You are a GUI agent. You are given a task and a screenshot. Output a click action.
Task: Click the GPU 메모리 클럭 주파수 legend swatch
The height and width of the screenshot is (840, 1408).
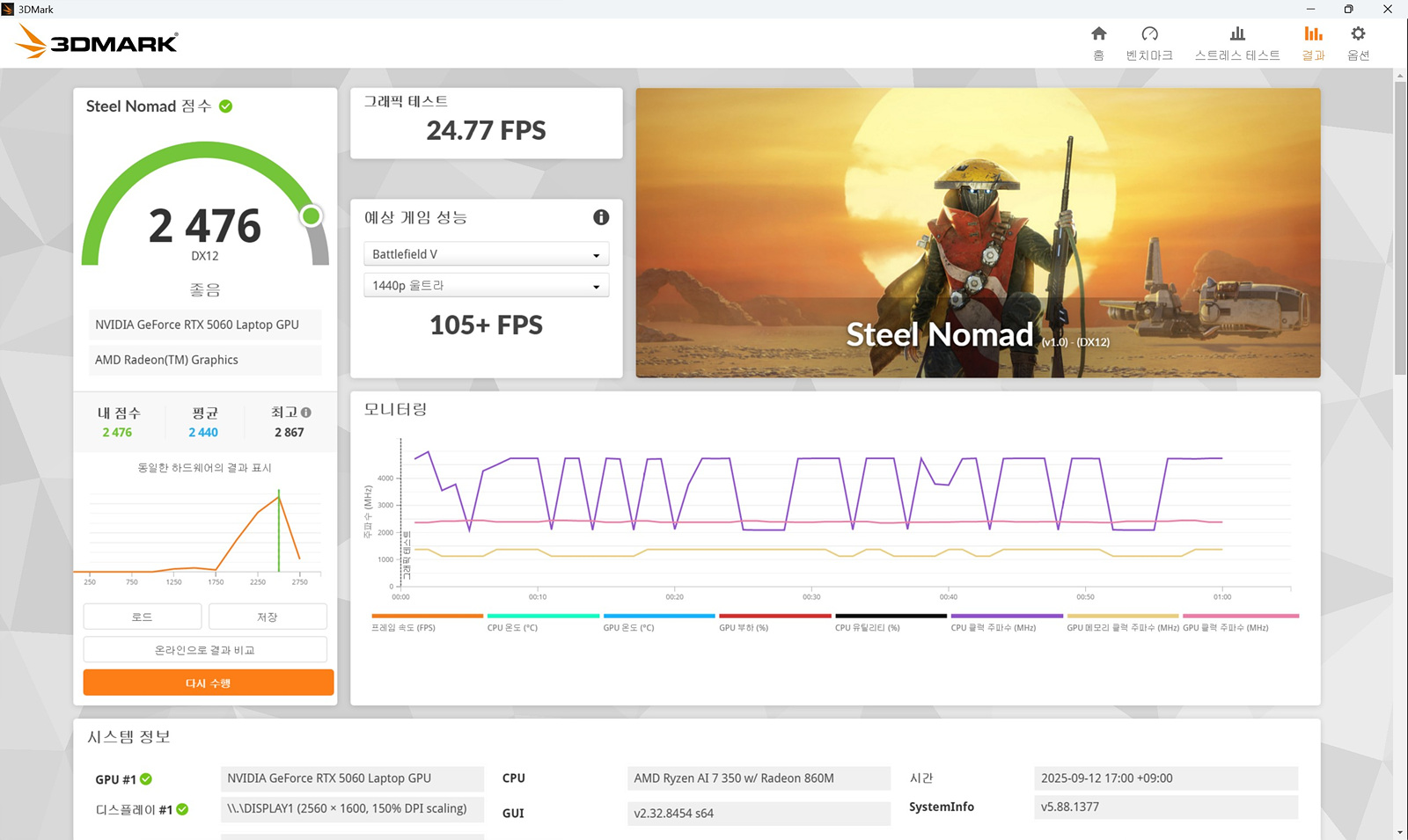(x=1122, y=616)
